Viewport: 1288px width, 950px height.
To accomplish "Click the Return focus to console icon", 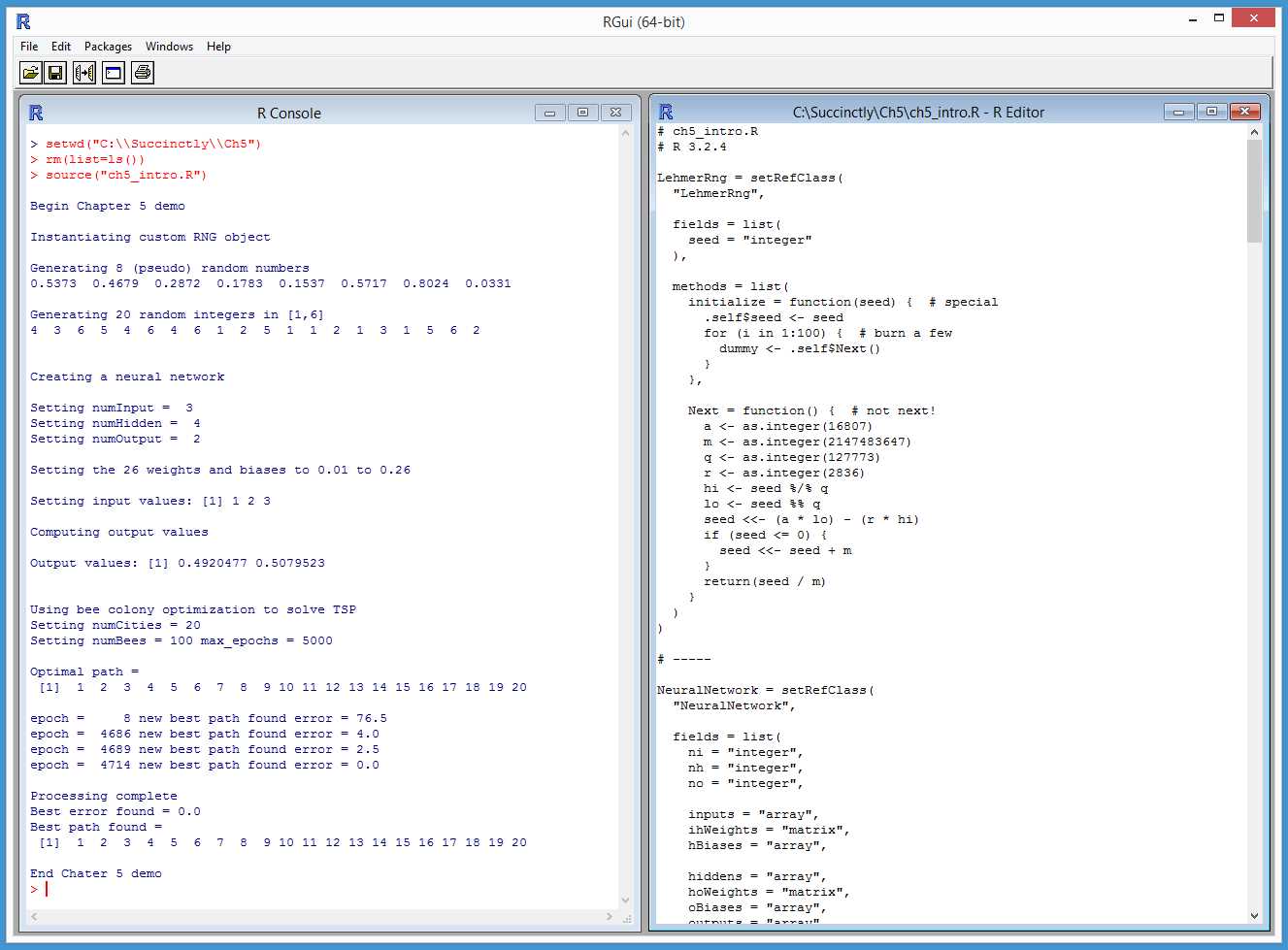I will pyautogui.click(x=113, y=72).
